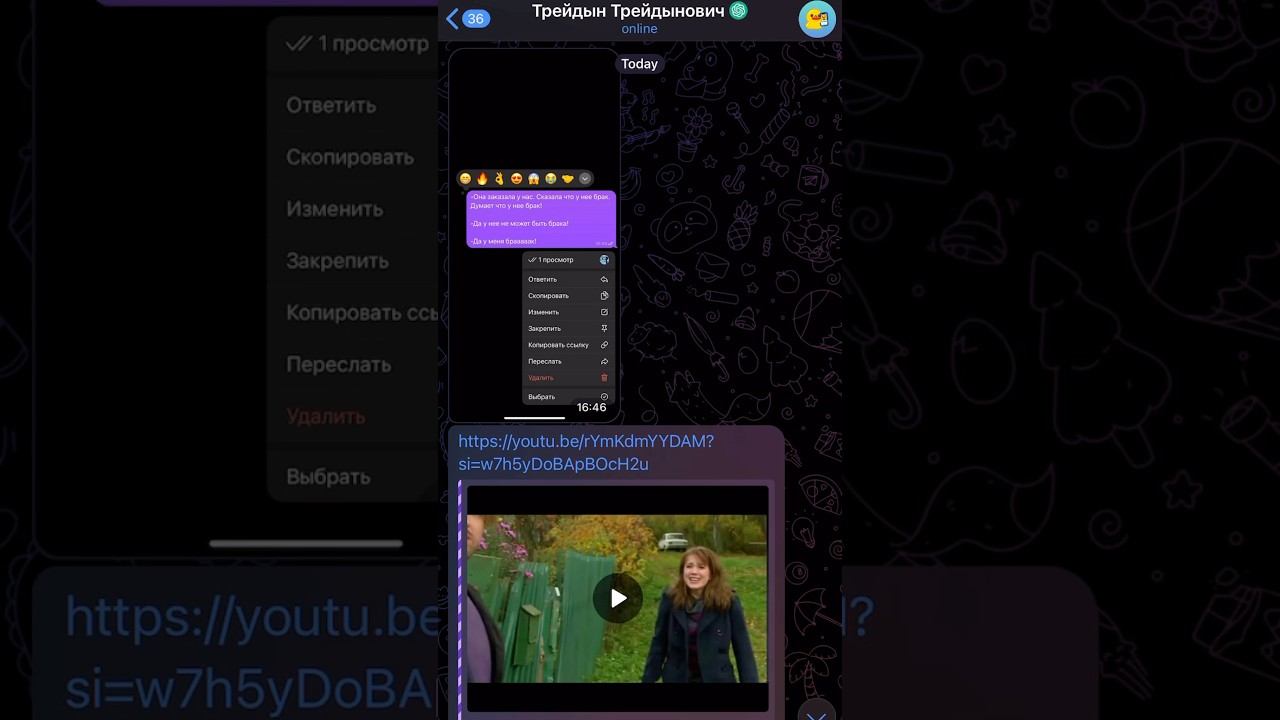The height and width of the screenshot is (720, 1280).
Task: Choose red Удалить in the small screenshot menu
Action: pyautogui.click(x=568, y=378)
